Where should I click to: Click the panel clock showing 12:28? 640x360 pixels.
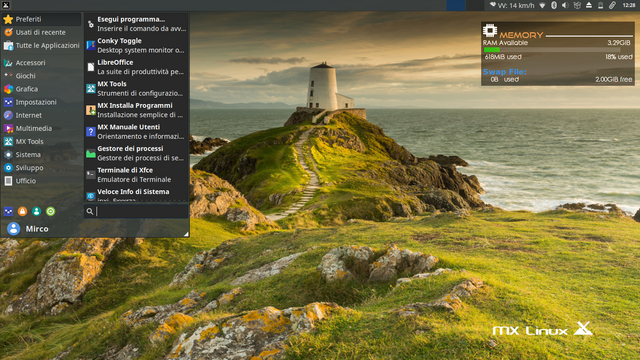(x=629, y=5)
